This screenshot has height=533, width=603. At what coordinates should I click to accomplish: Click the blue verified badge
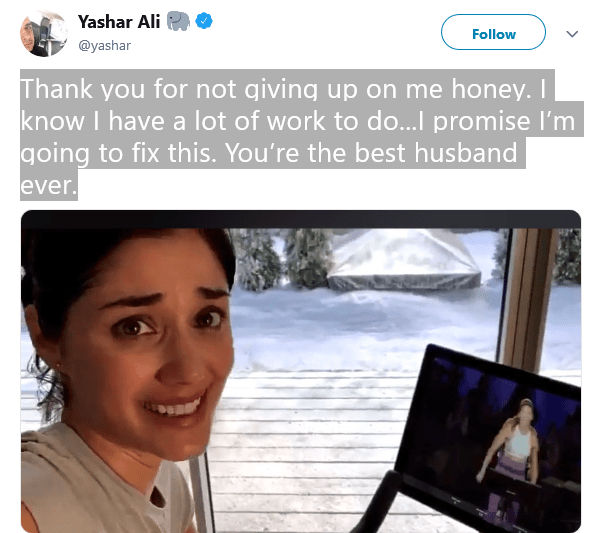204,21
